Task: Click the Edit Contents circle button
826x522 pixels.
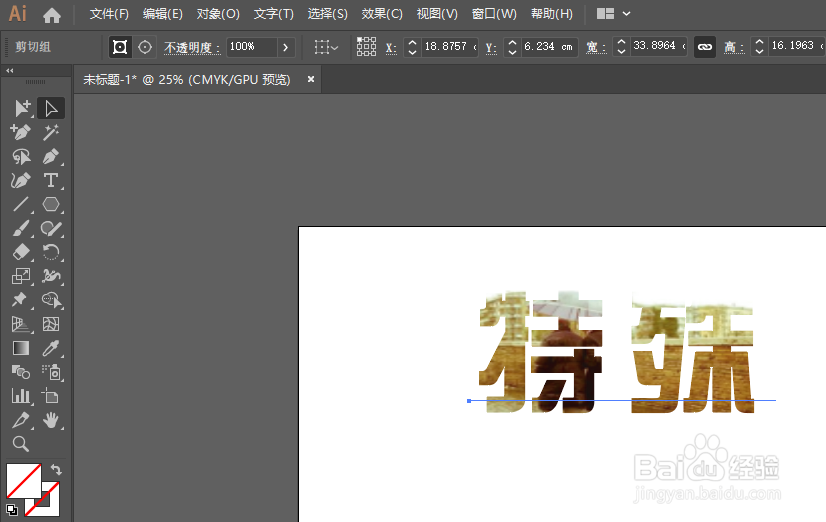Action: click(145, 47)
